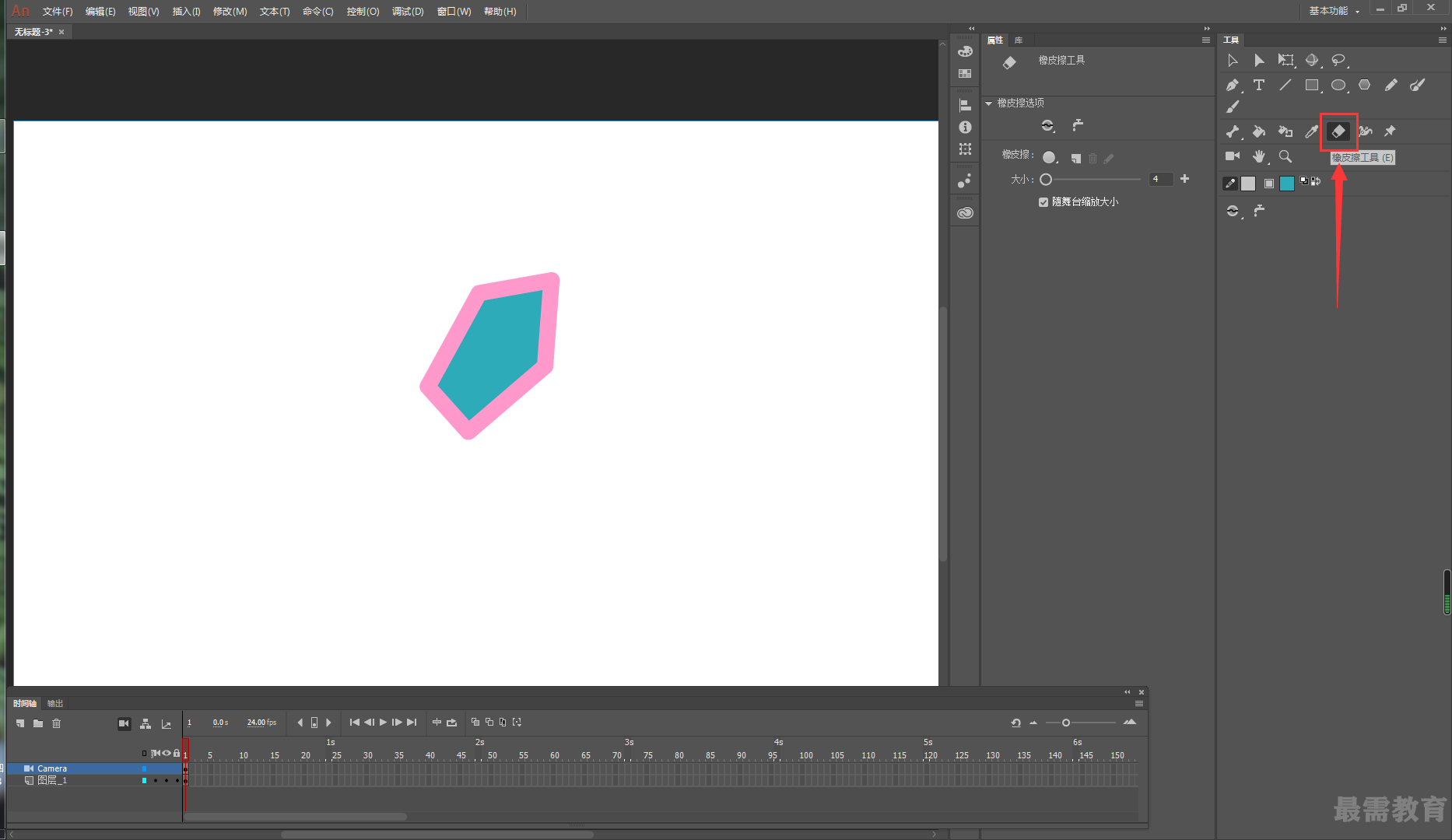
Task: Switch to the Library (库) tab
Action: pyautogui.click(x=1019, y=40)
